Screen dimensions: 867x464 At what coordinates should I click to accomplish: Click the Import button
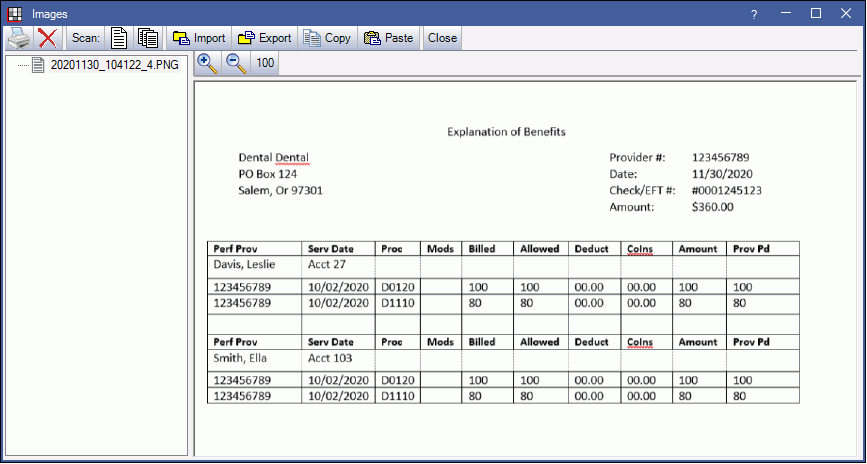199,38
